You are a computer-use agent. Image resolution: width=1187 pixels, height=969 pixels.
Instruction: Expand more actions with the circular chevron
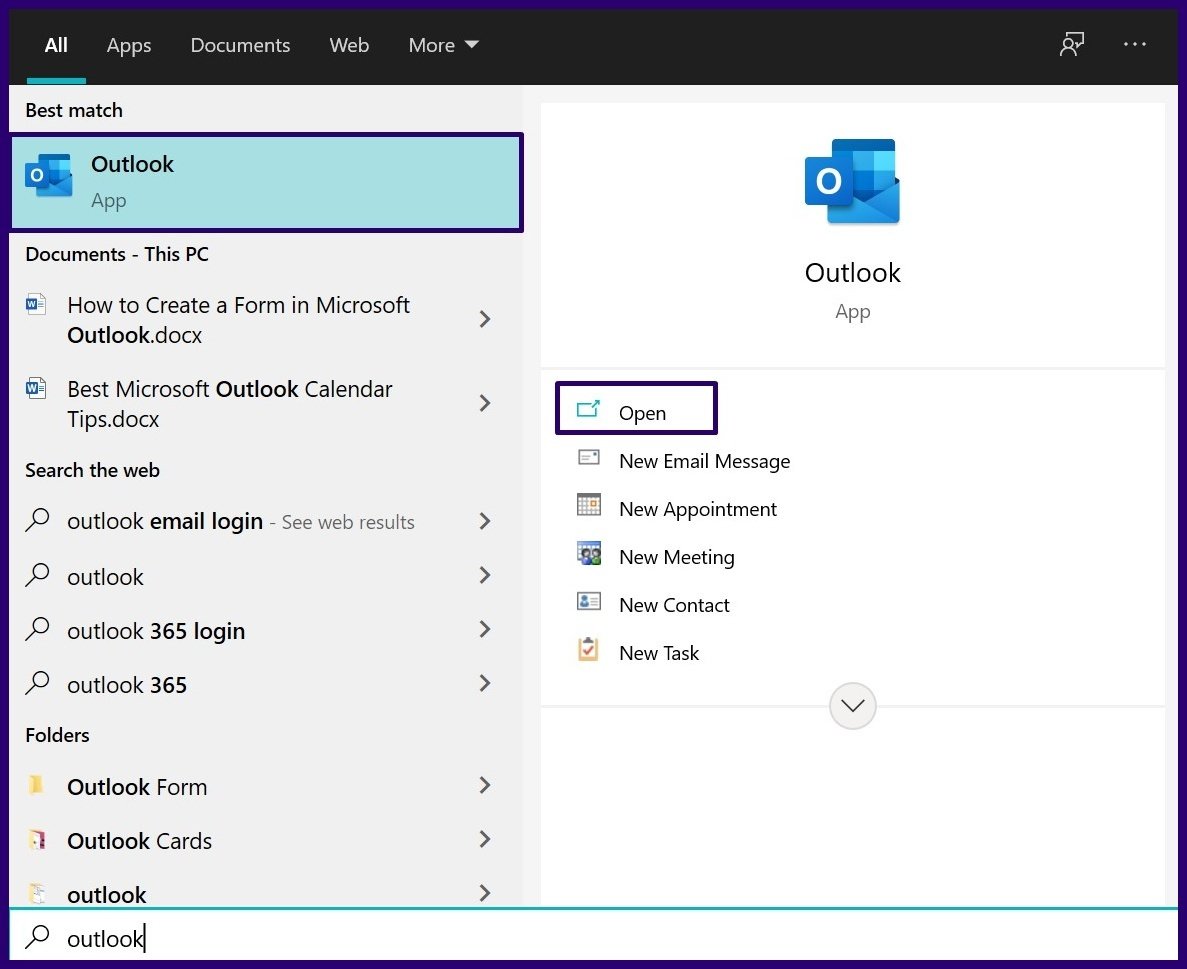853,706
